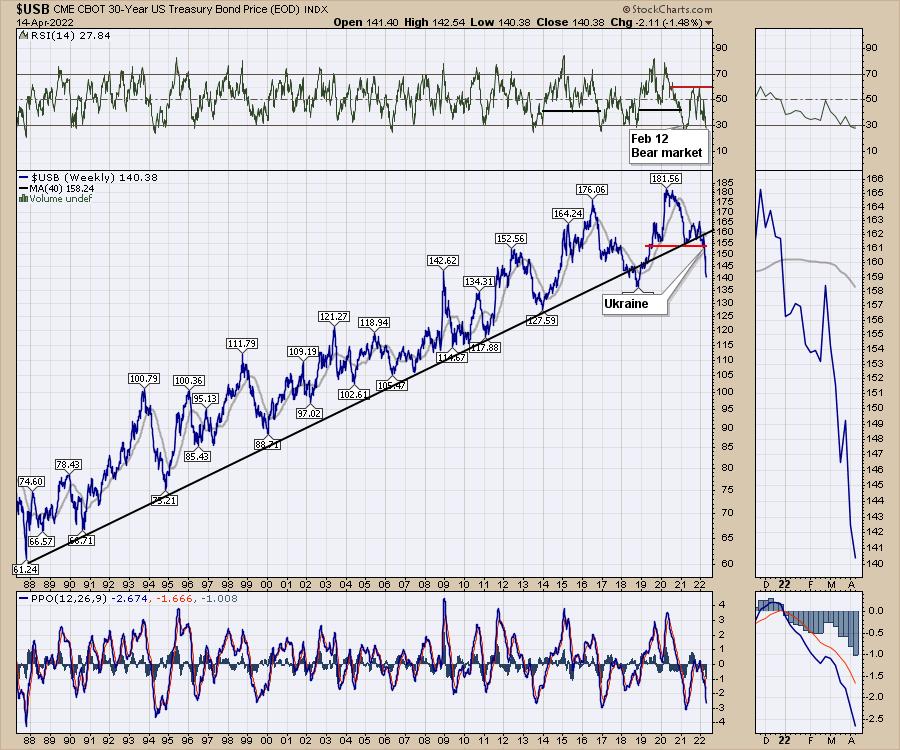Click the 100.79 peak price label
The width and height of the screenshot is (900, 750).
point(144,379)
